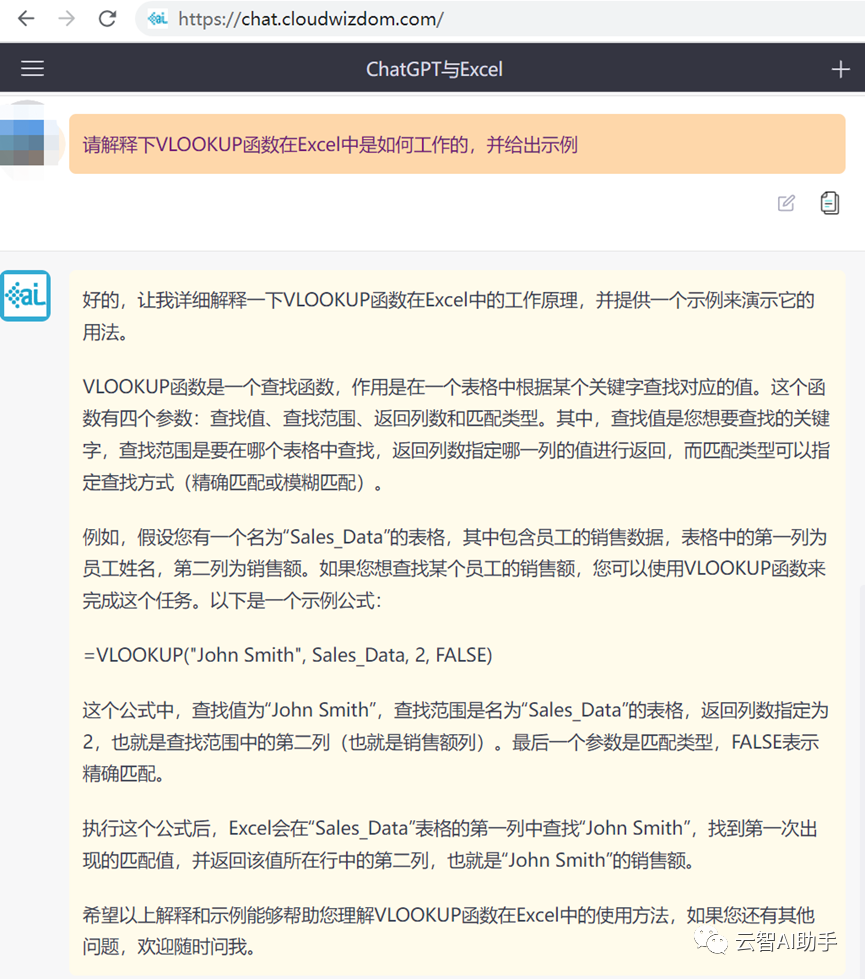865x979 pixels.
Task: Click the paragraph starting with 好的，让我详细解释
Action: tap(448, 316)
